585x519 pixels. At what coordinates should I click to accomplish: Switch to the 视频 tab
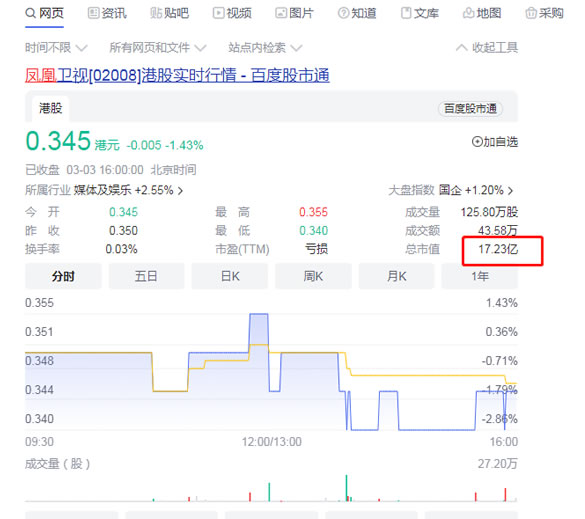pos(232,14)
